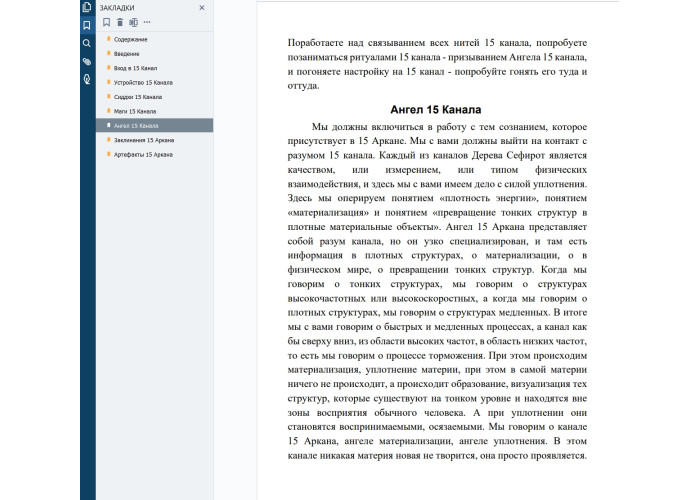Select Маги 15 Канала bookmark
700x500 pixels.
tap(135, 111)
